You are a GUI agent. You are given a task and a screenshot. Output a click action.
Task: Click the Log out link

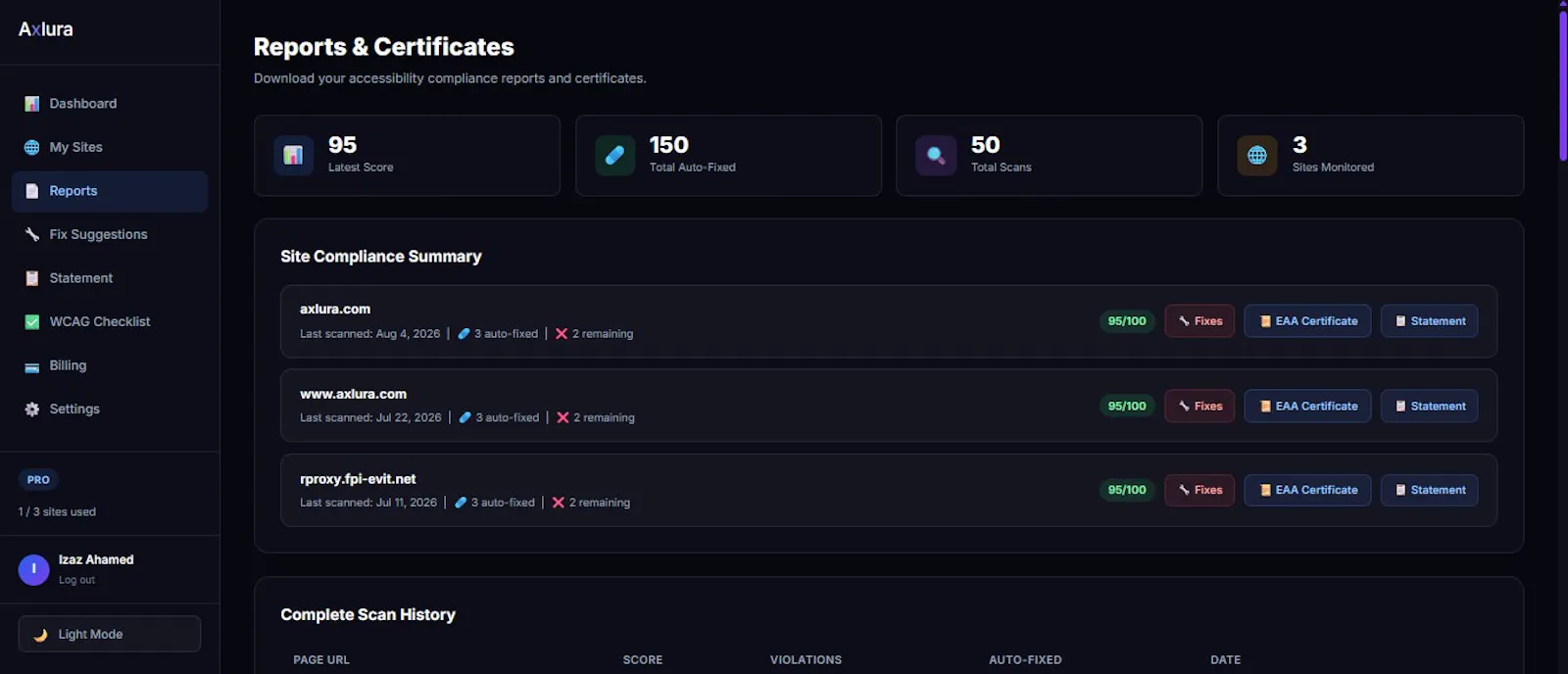76,580
